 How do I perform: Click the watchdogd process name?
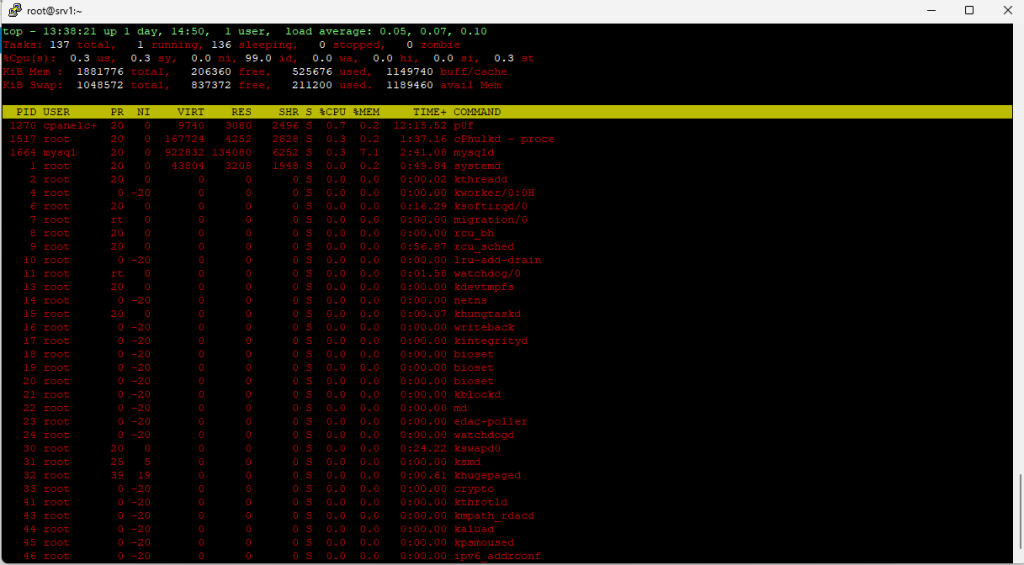coord(484,435)
